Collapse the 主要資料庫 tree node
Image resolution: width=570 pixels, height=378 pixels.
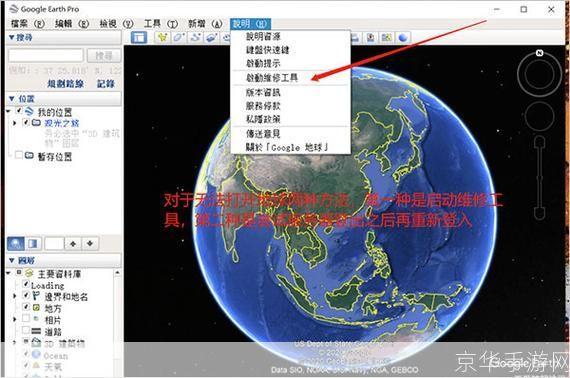coord(9,273)
